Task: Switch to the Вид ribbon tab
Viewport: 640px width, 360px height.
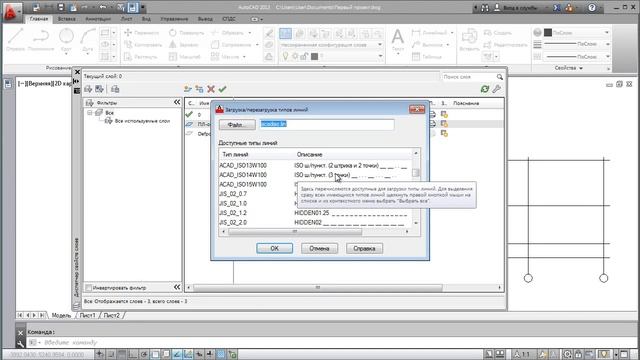Action: pos(146,19)
